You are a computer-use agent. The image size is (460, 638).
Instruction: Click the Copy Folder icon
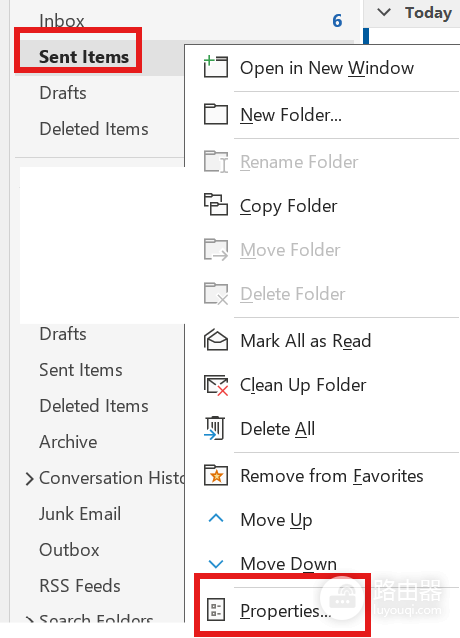[x=216, y=205]
